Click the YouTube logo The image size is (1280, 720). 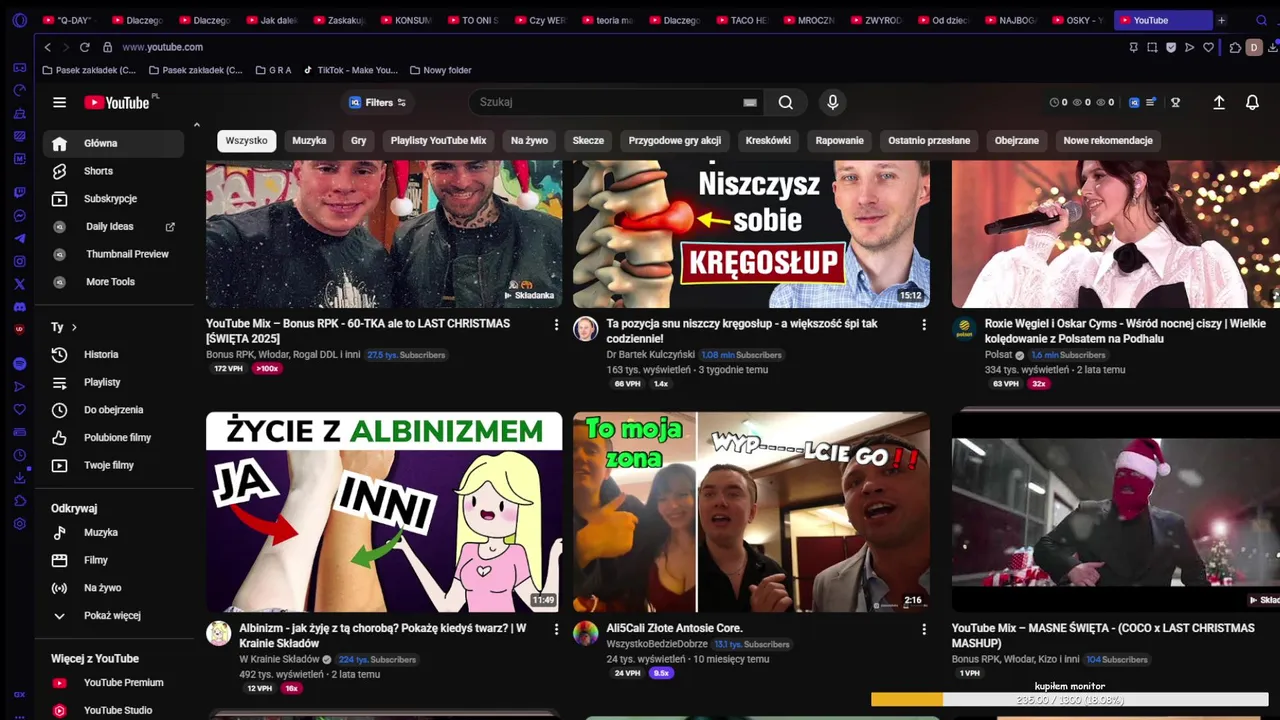[117, 102]
